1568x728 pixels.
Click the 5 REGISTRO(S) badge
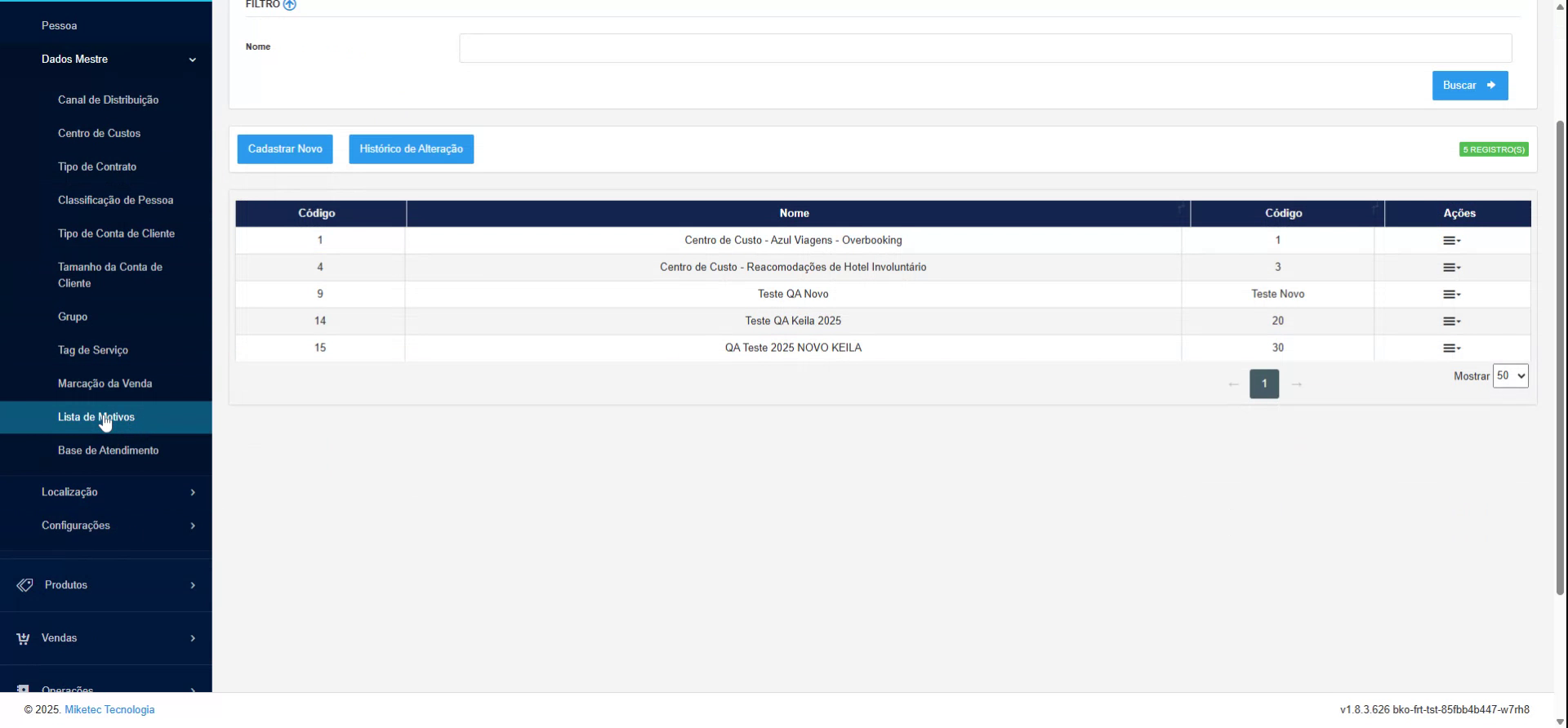tap(1494, 149)
